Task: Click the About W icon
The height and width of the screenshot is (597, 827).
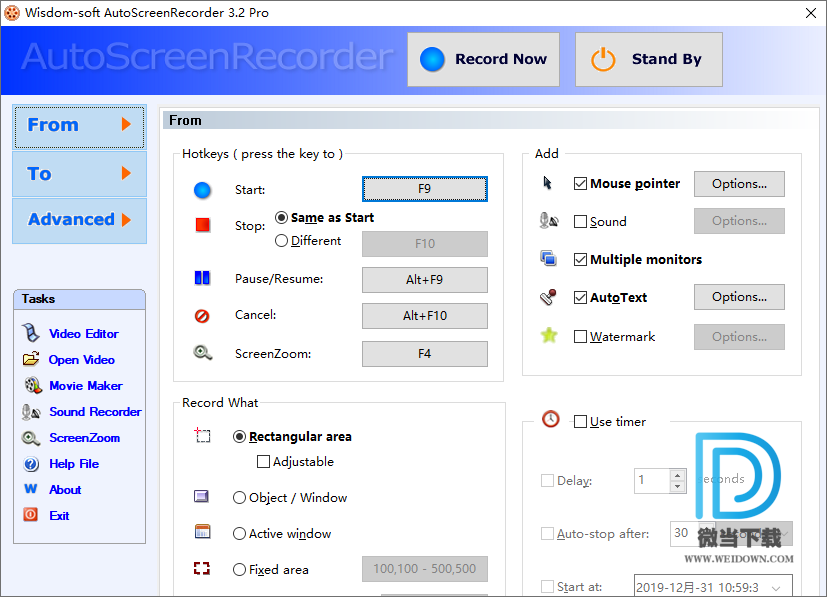Action: click(31, 489)
